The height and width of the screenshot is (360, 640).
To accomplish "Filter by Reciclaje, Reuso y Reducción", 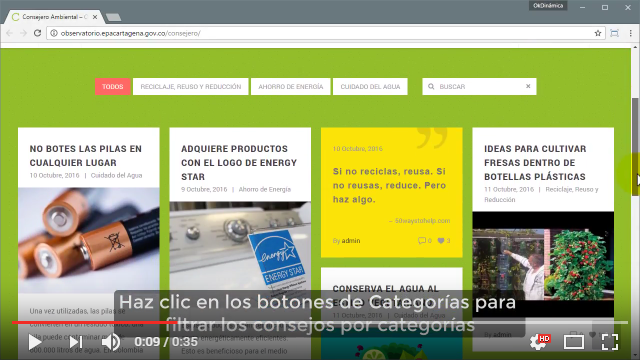I will point(191,87).
